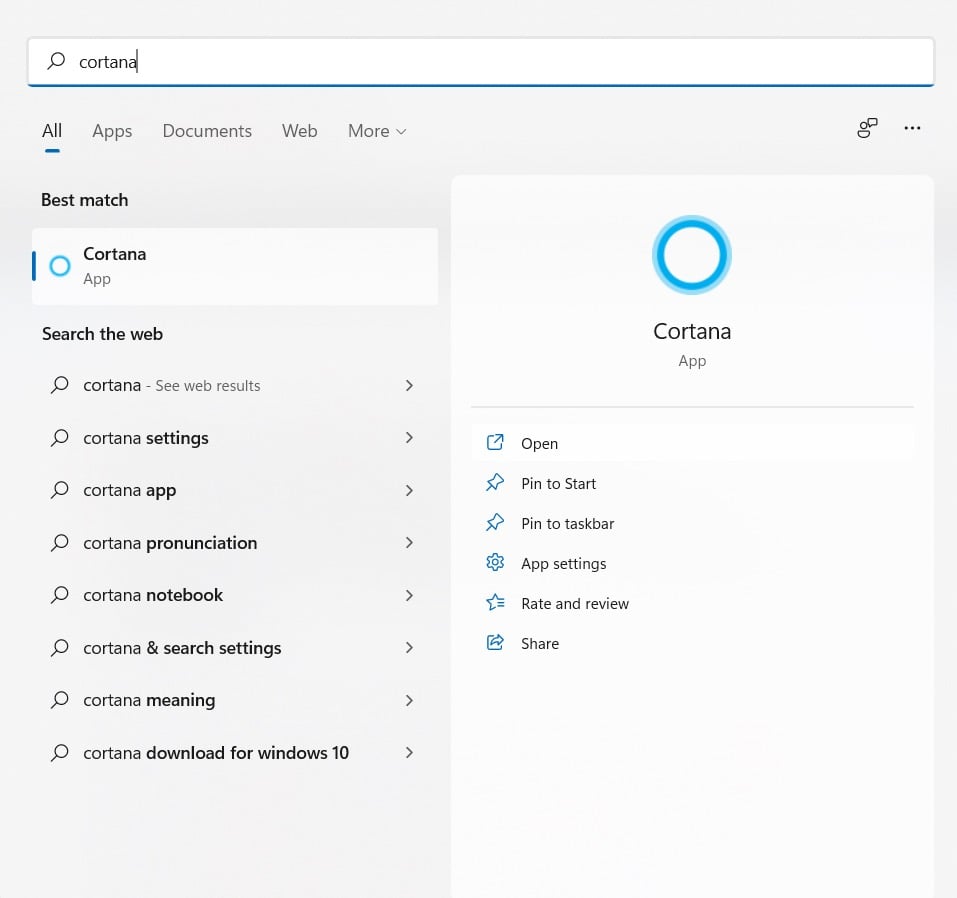Select cortana pronunciation web suggestion
The image size is (957, 898).
(170, 543)
